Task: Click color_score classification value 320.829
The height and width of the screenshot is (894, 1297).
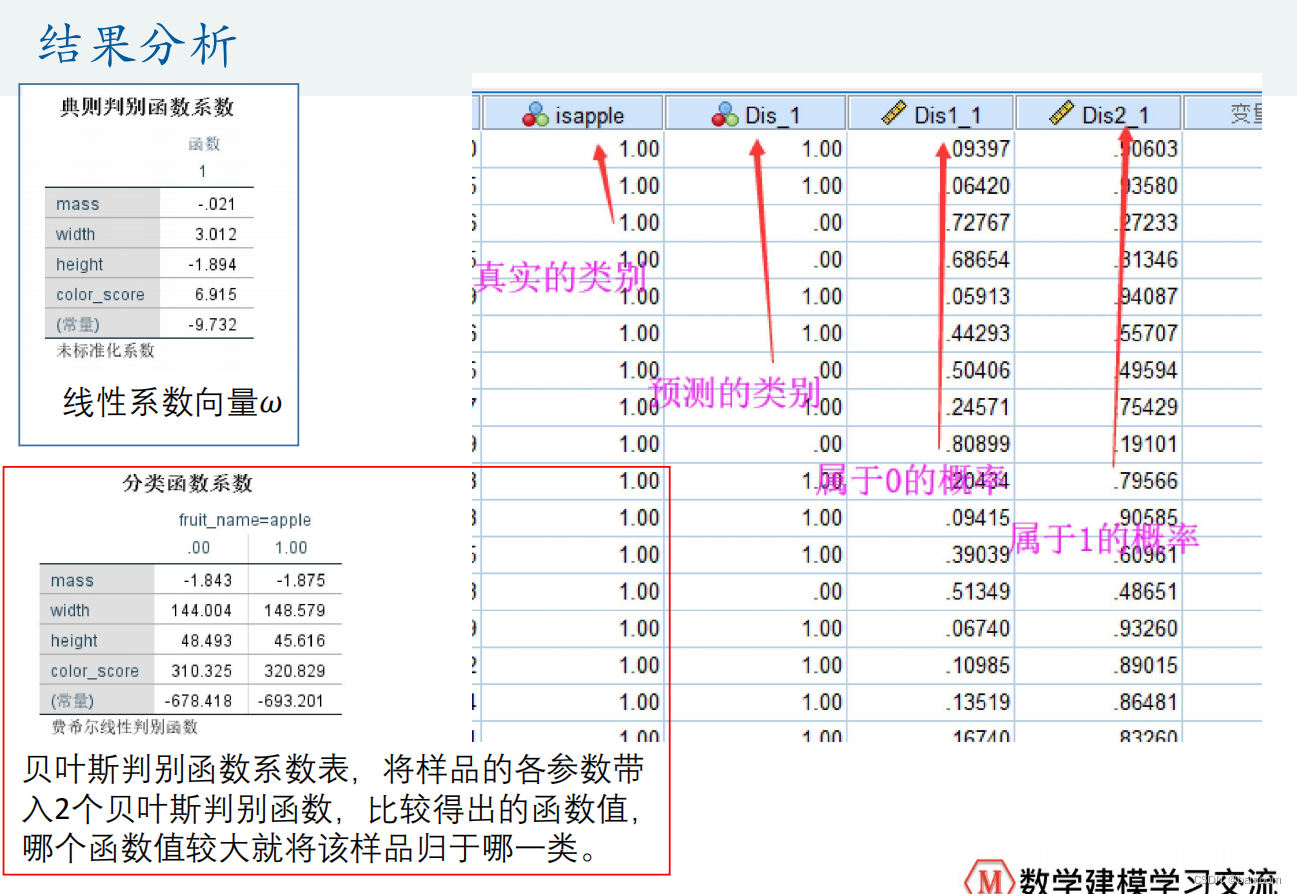Action: click(x=295, y=670)
